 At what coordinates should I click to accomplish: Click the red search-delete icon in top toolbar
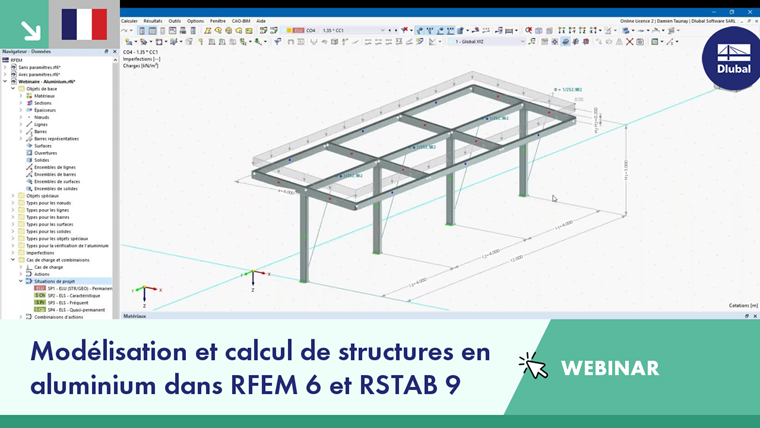pos(528,30)
